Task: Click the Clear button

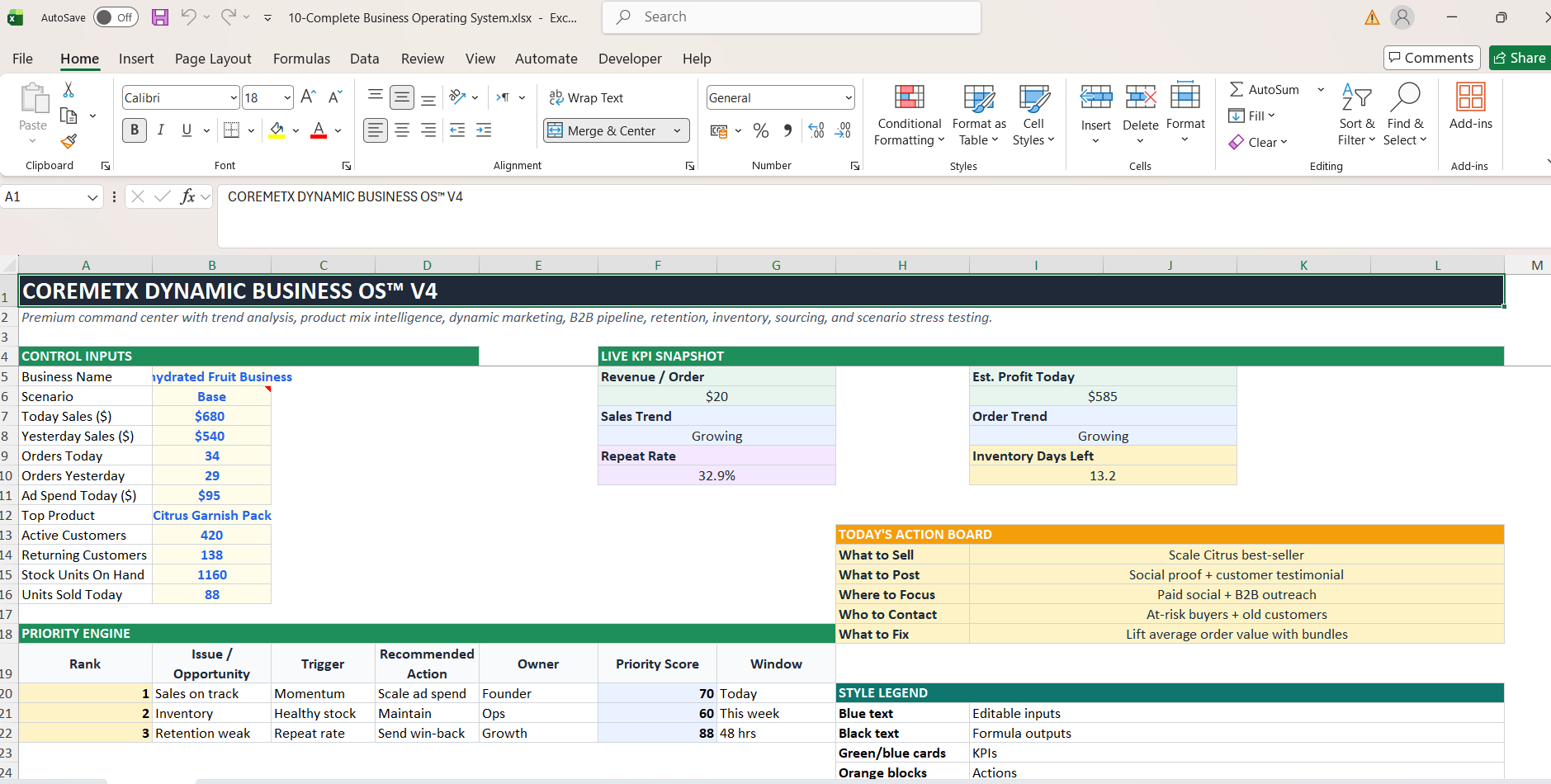Action: pyautogui.click(x=1258, y=142)
